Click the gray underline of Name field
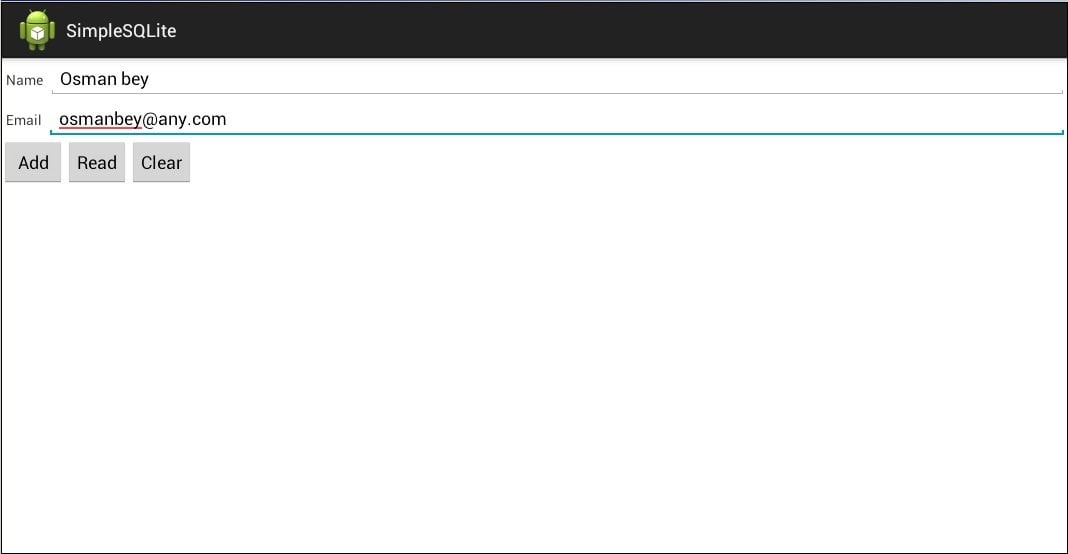The image size is (1068, 554). click(x=557, y=93)
